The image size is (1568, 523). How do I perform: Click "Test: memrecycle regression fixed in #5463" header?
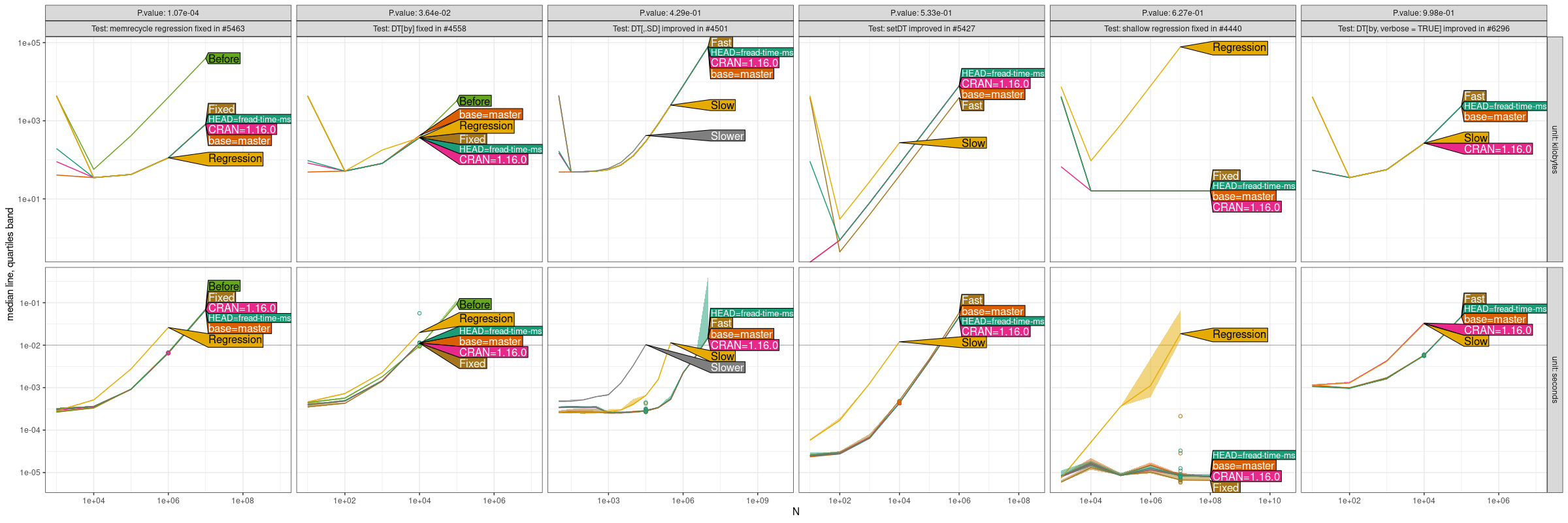[168, 29]
